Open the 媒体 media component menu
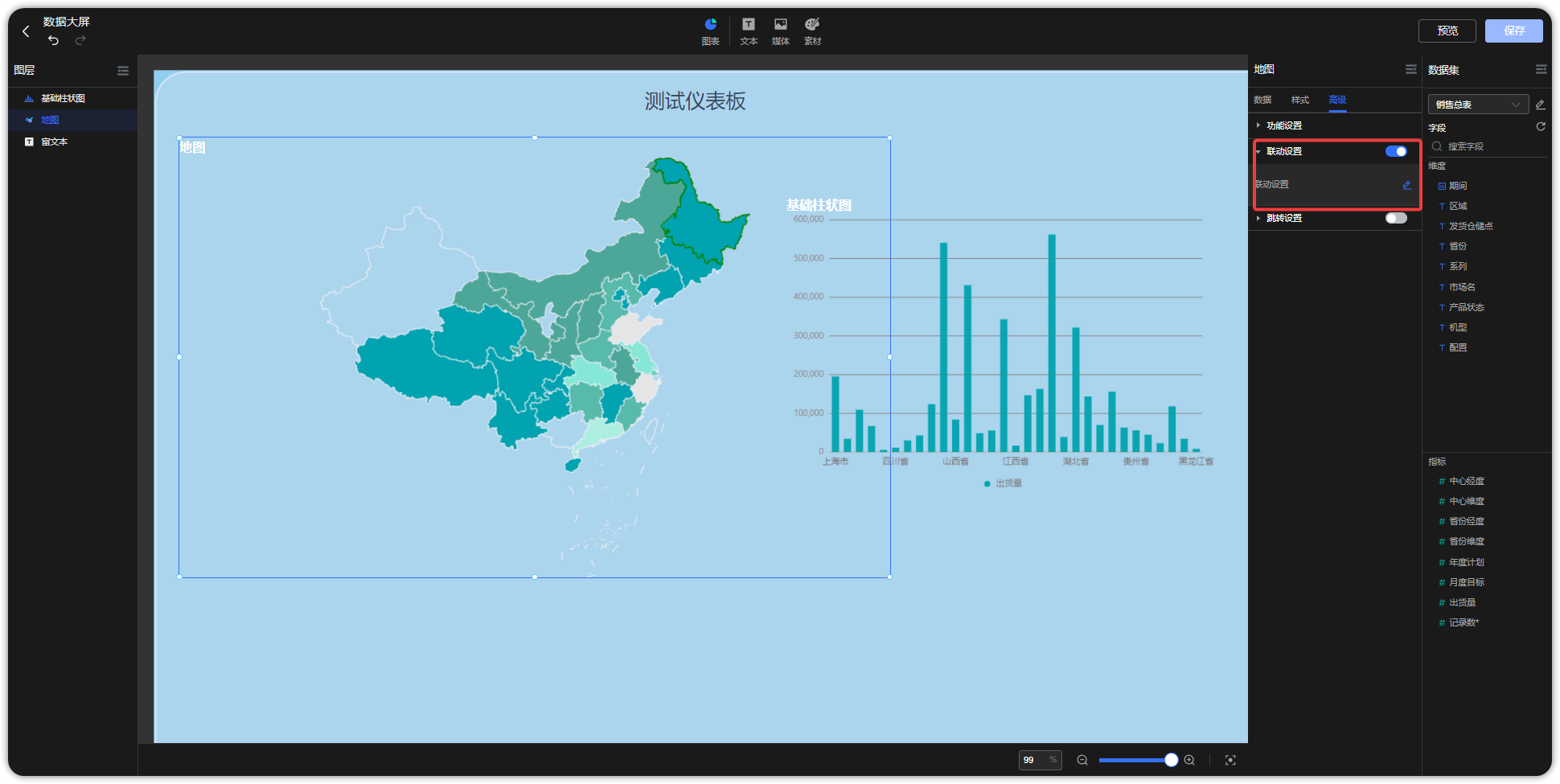This screenshot has width=1560, height=784. point(781,31)
